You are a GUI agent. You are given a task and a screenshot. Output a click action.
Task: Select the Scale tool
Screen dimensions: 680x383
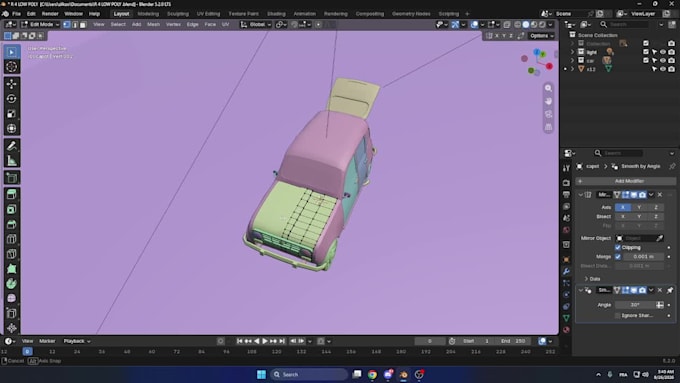click(x=12, y=114)
